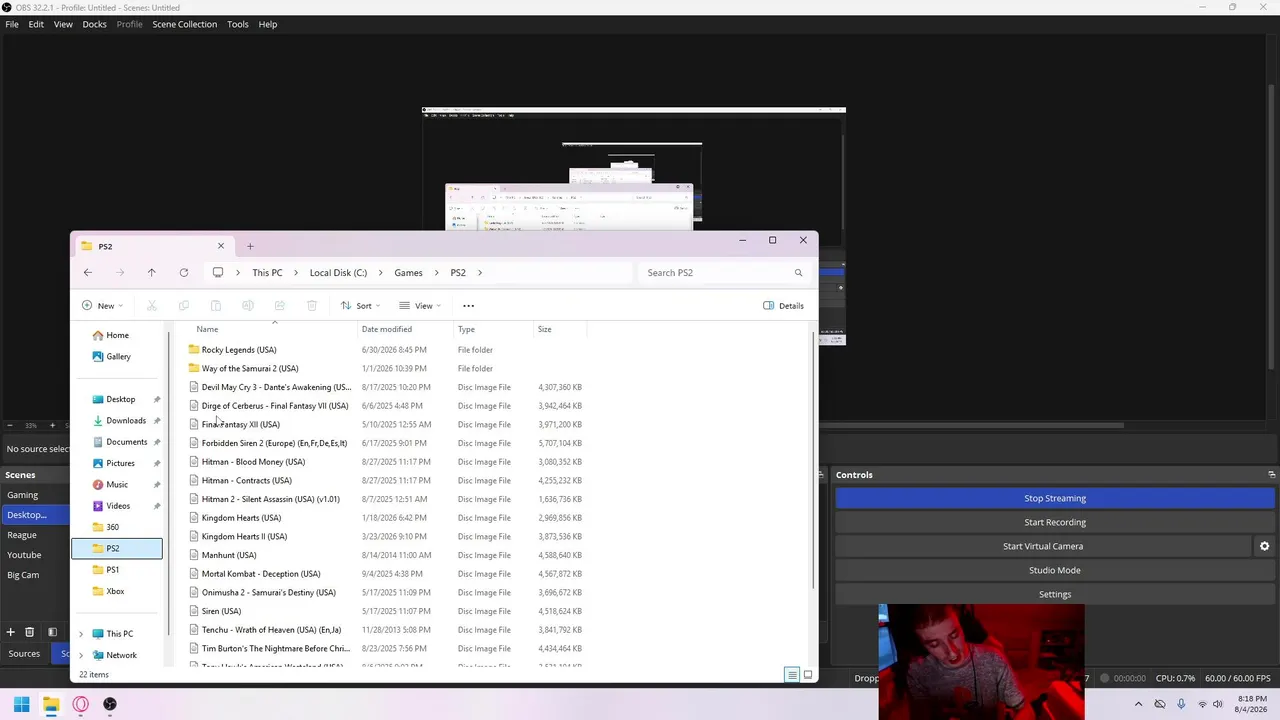
Task: Start the Virtual Camera
Action: [x=1043, y=546]
